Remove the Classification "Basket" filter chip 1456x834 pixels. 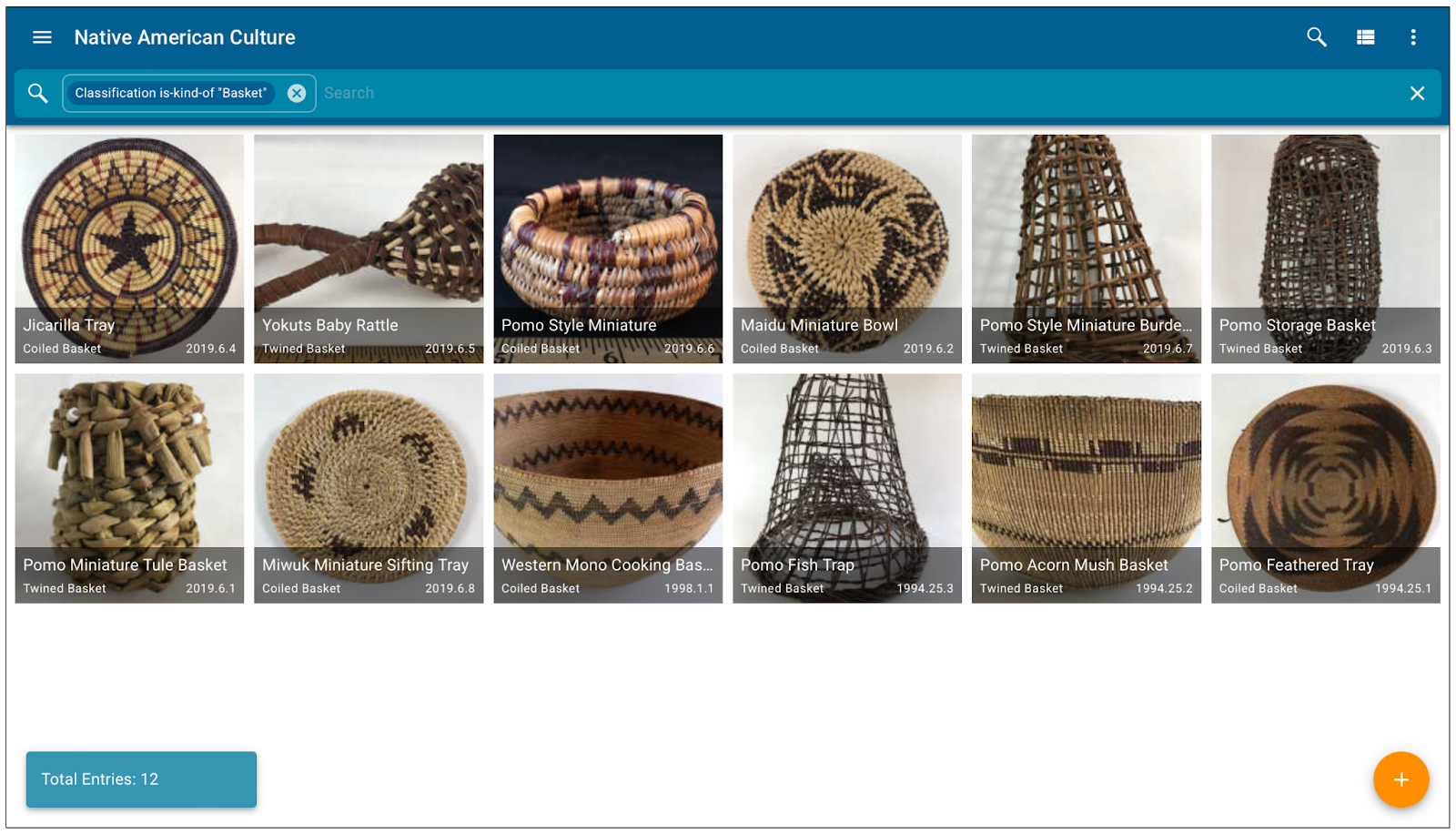point(297,93)
